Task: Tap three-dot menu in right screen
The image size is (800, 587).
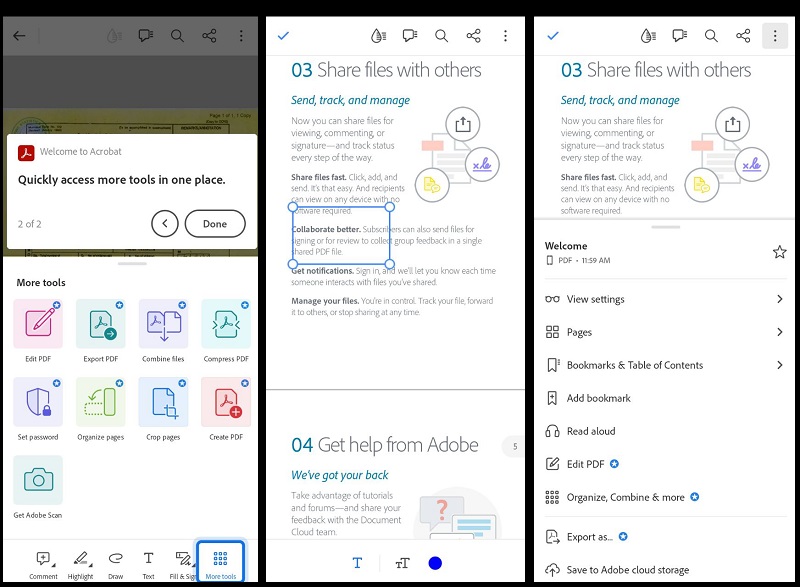Action: 775,36
